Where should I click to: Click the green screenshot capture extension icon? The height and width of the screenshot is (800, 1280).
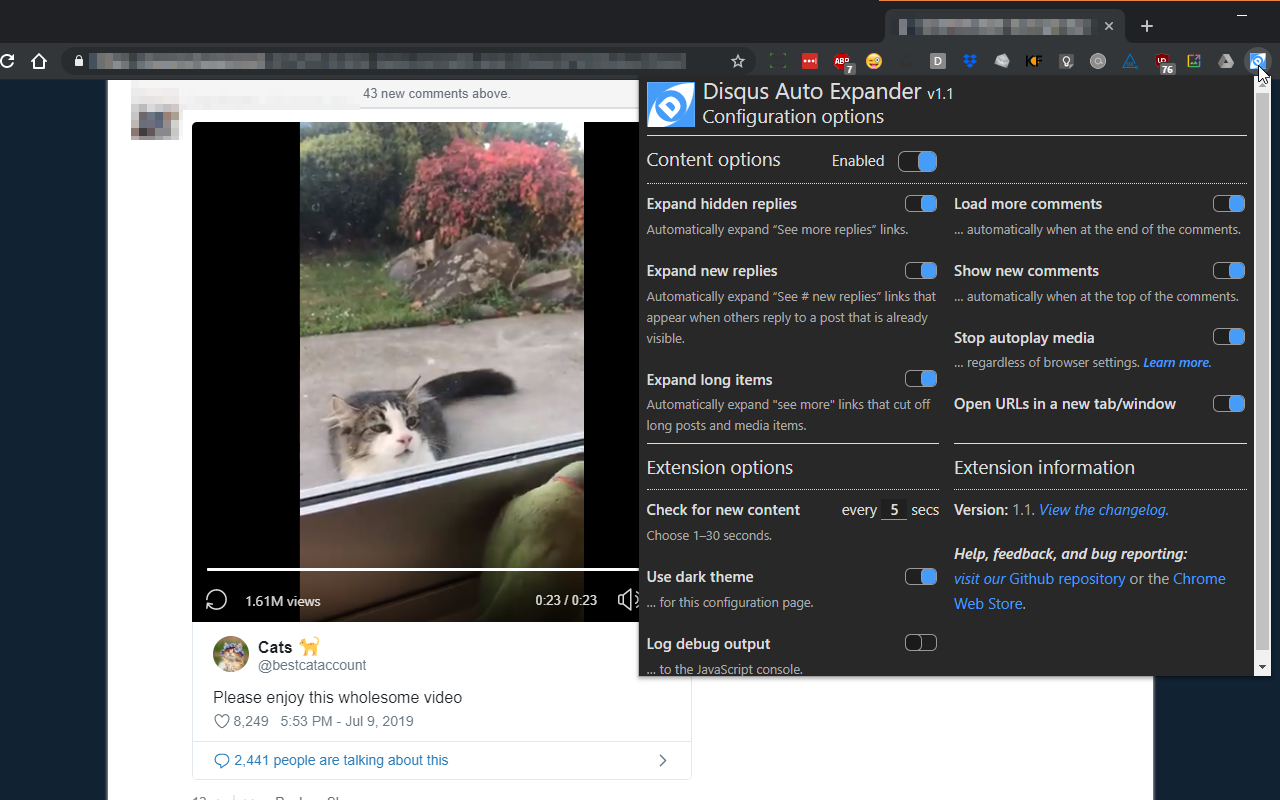[x=778, y=61]
